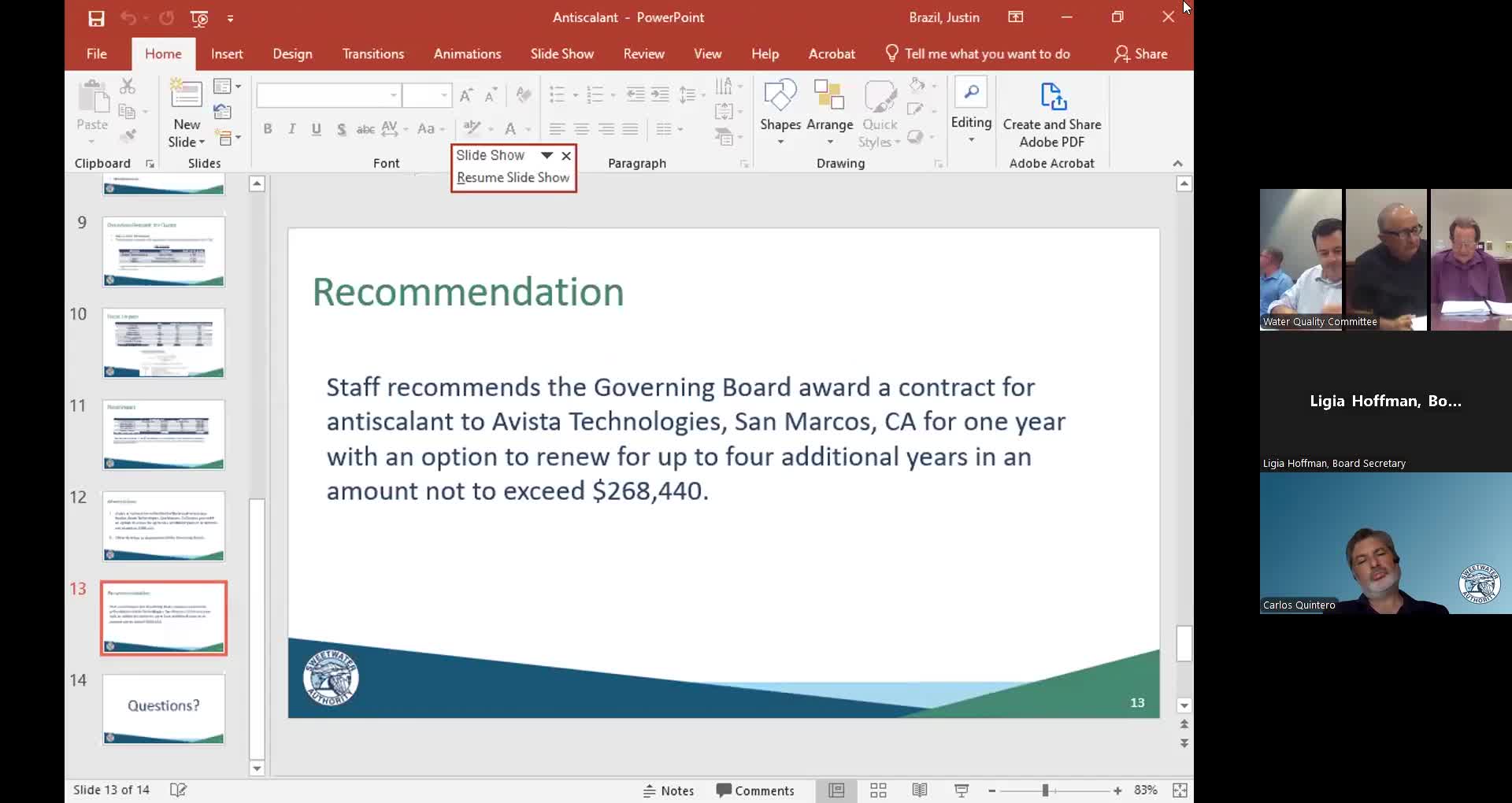The image size is (1512, 803).
Task: Click the Share button
Action: tap(1141, 54)
